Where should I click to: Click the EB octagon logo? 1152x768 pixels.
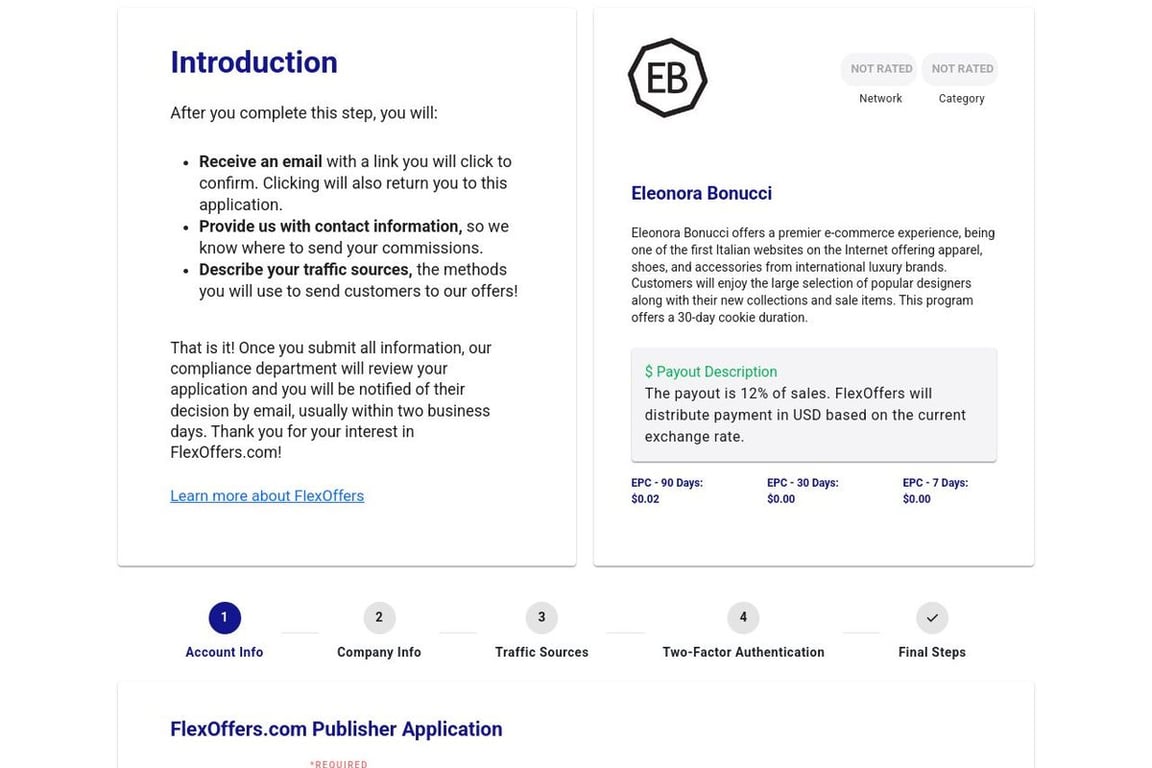(667, 78)
